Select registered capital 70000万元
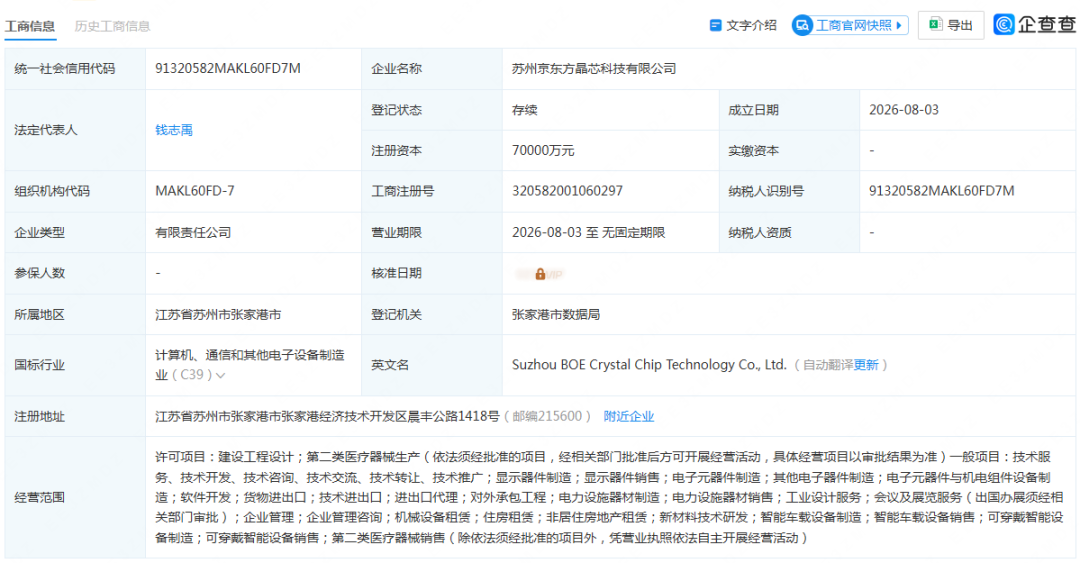The width and height of the screenshot is (1080, 563). 543,151
